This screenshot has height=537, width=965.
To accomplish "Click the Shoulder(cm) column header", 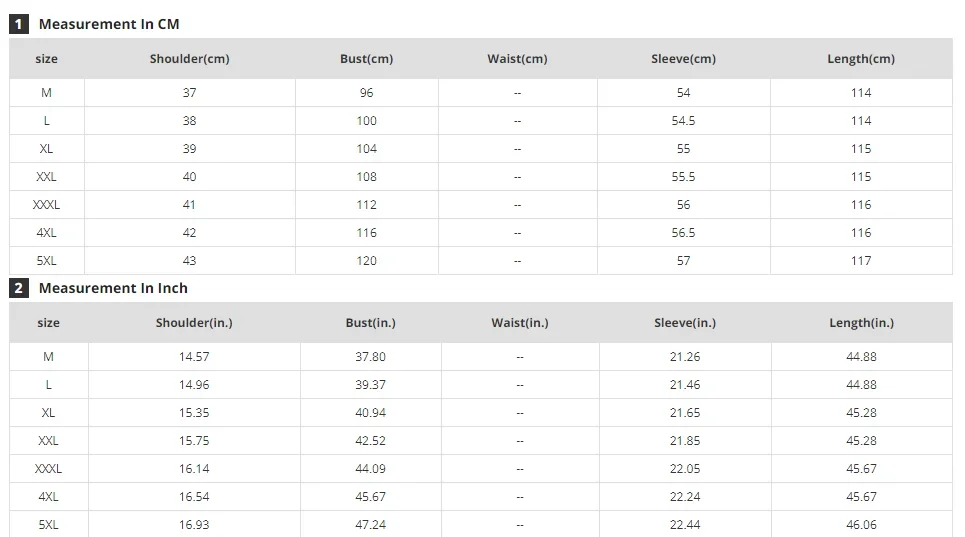I will pos(190,58).
